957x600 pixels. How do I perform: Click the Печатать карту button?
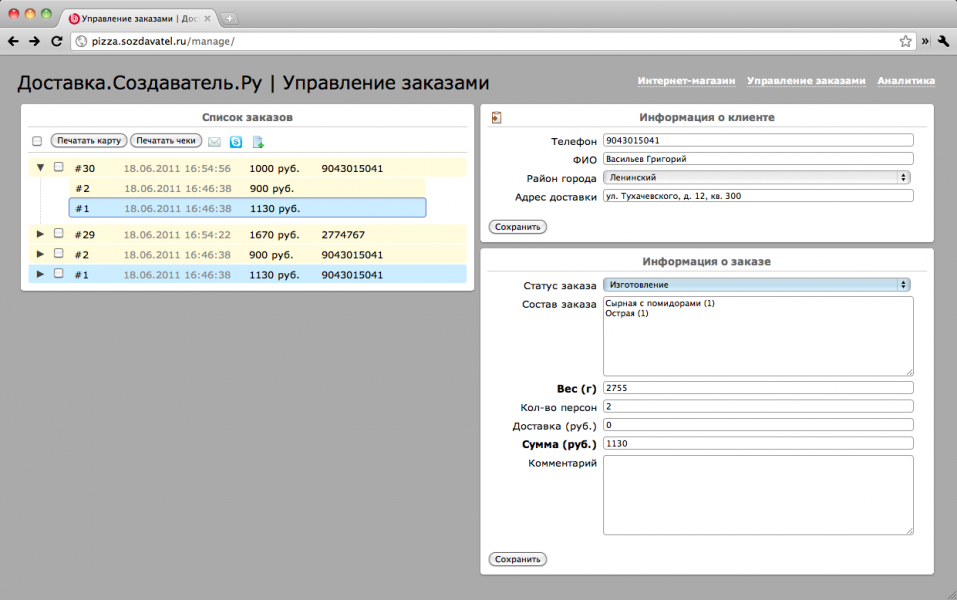pyautogui.click(x=89, y=141)
